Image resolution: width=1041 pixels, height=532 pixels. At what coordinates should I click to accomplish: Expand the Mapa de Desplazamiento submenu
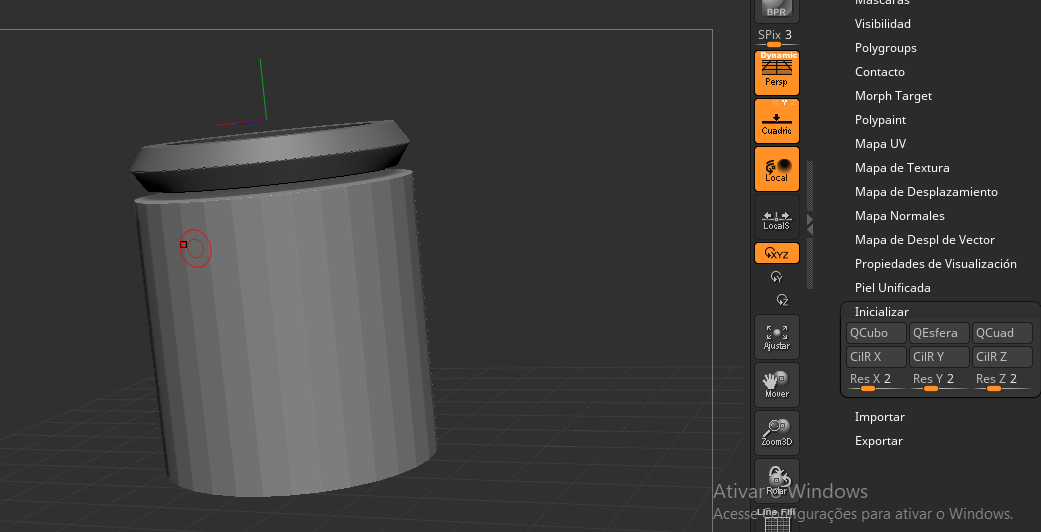[x=926, y=191]
